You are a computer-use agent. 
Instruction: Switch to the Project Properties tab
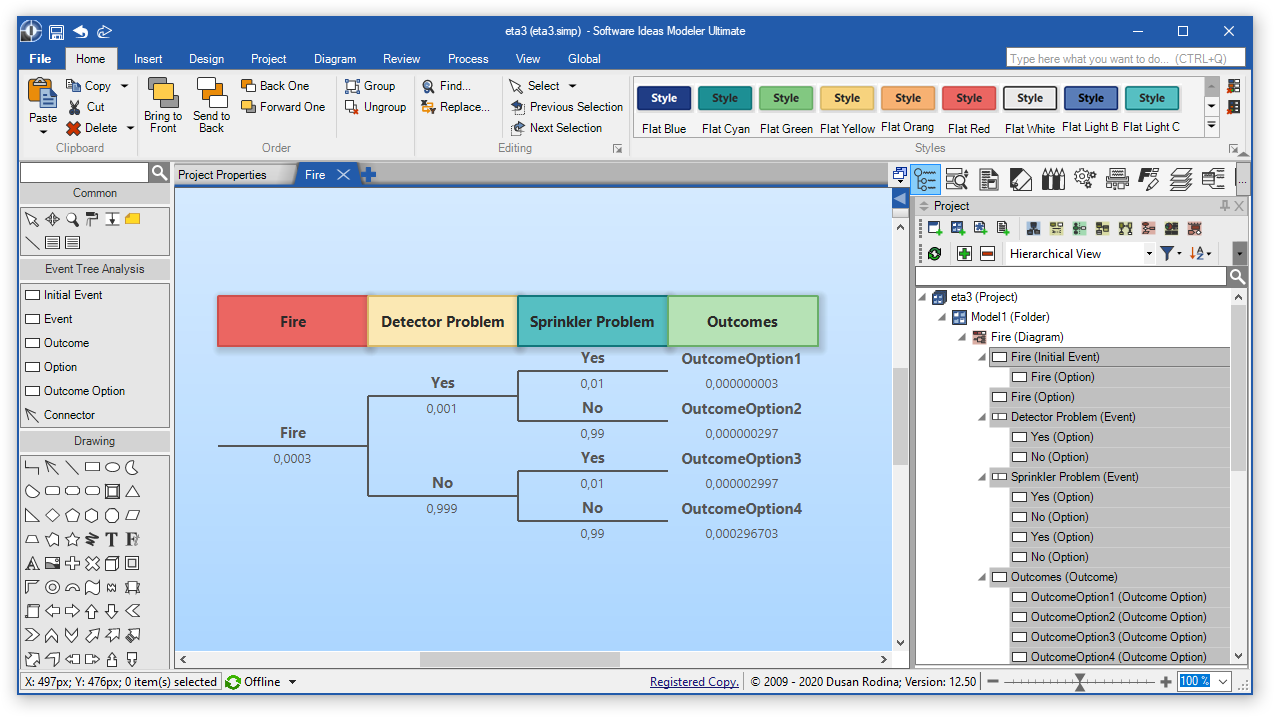pyautogui.click(x=222, y=175)
